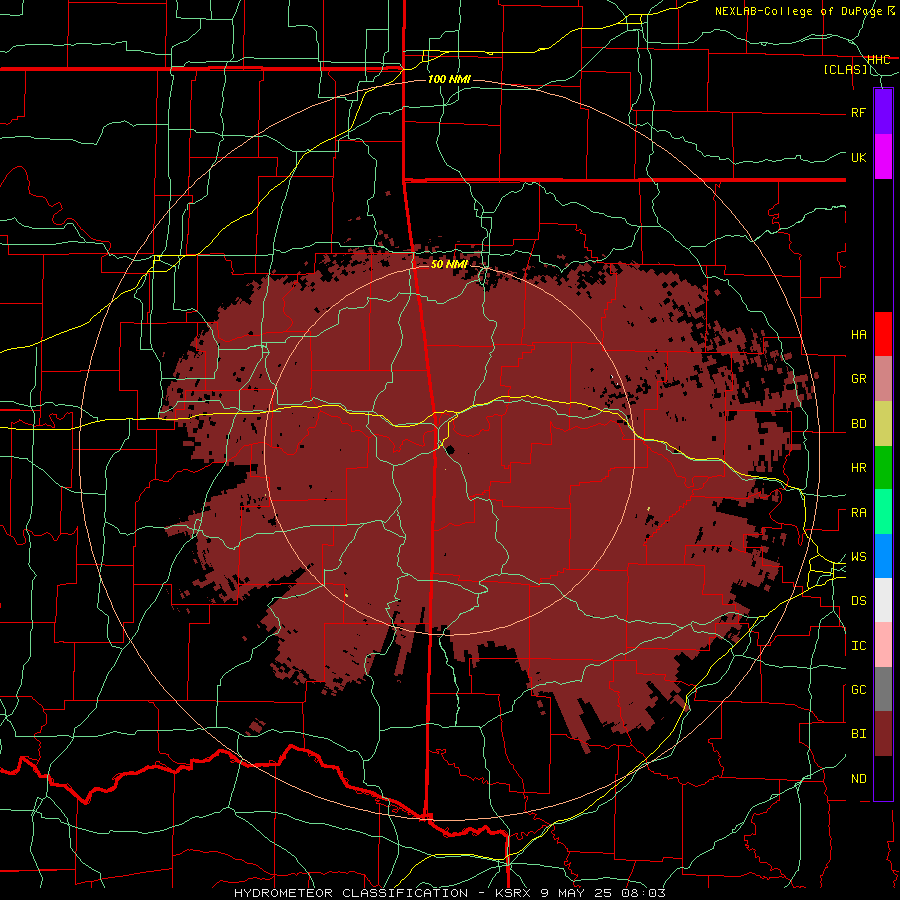Click the 08:03 timestamp
Image resolution: width=900 pixels, height=900 pixels.
643,893
